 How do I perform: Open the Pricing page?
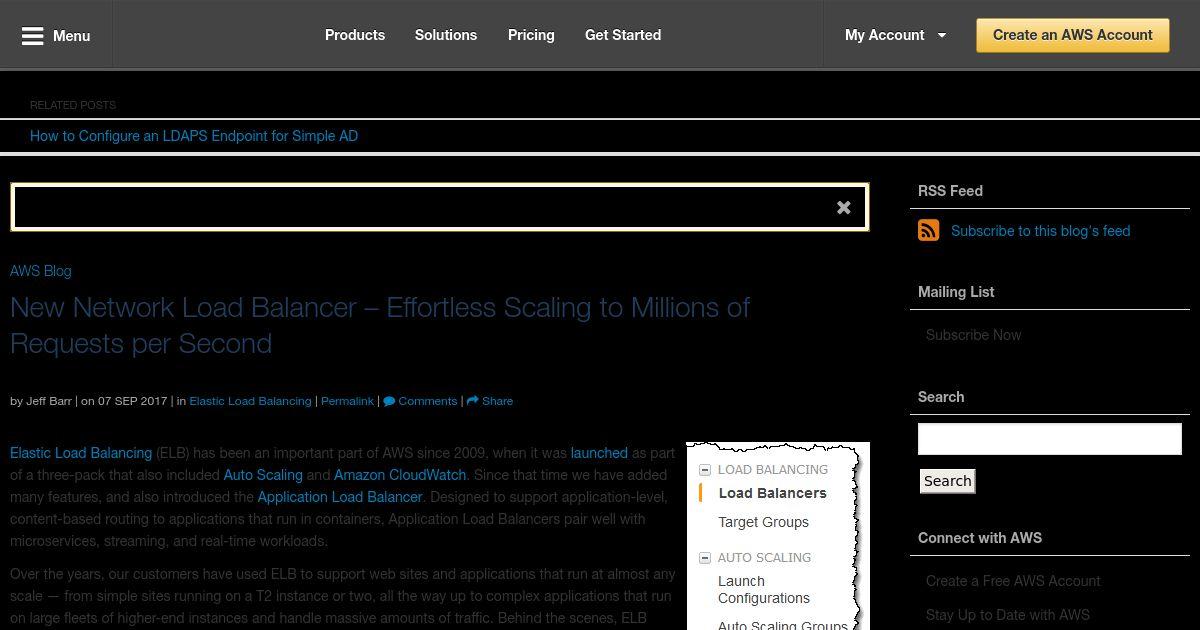(x=531, y=35)
